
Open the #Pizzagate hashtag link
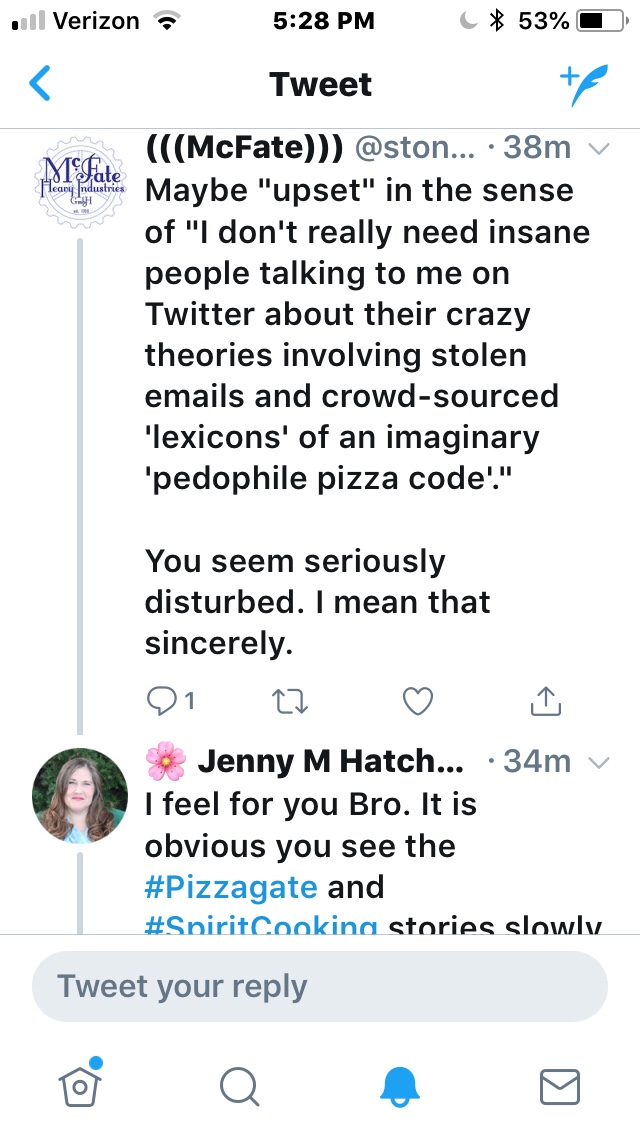230,887
